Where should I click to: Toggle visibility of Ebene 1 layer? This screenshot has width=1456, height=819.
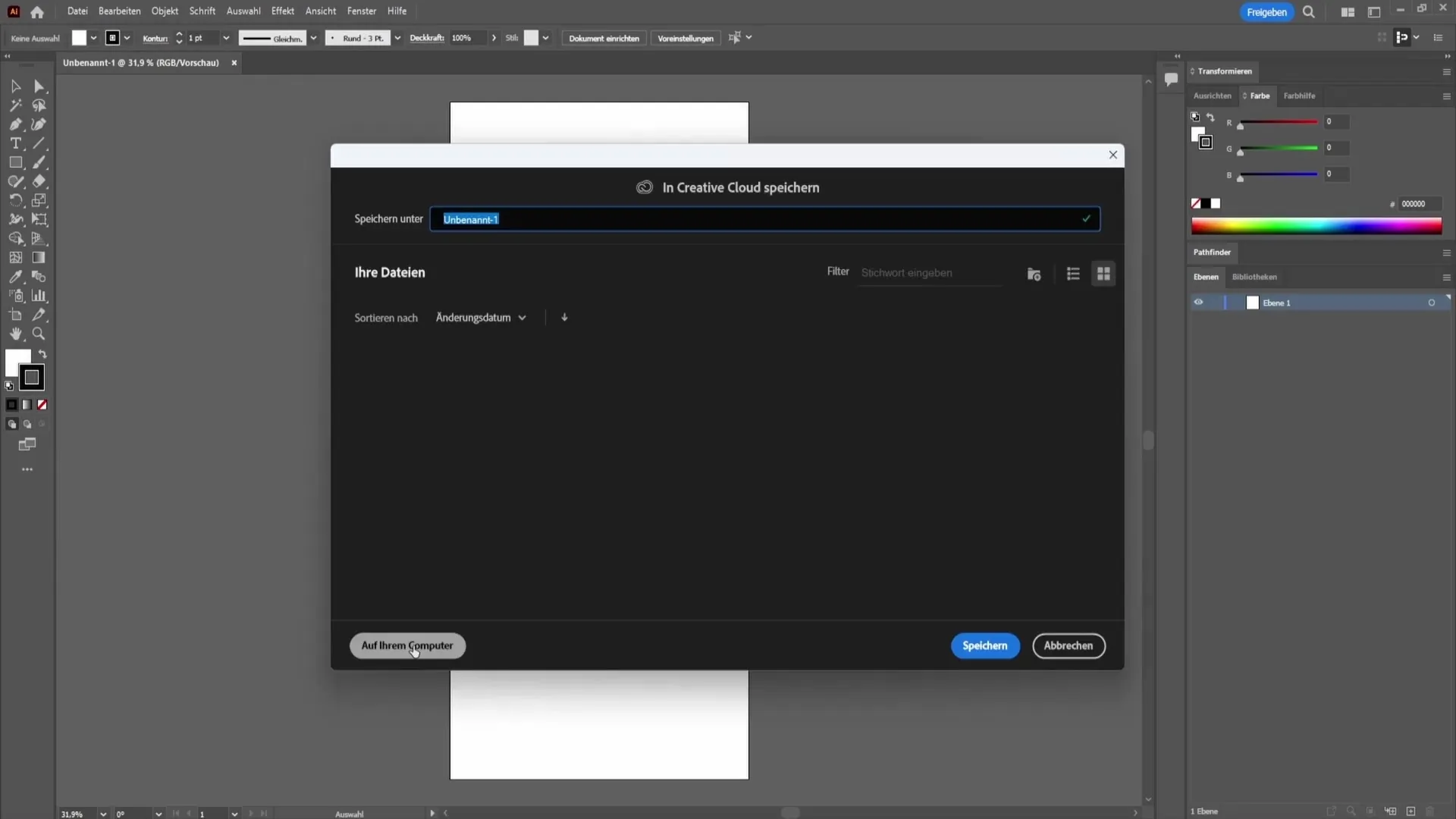click(x=1198, y=302)
